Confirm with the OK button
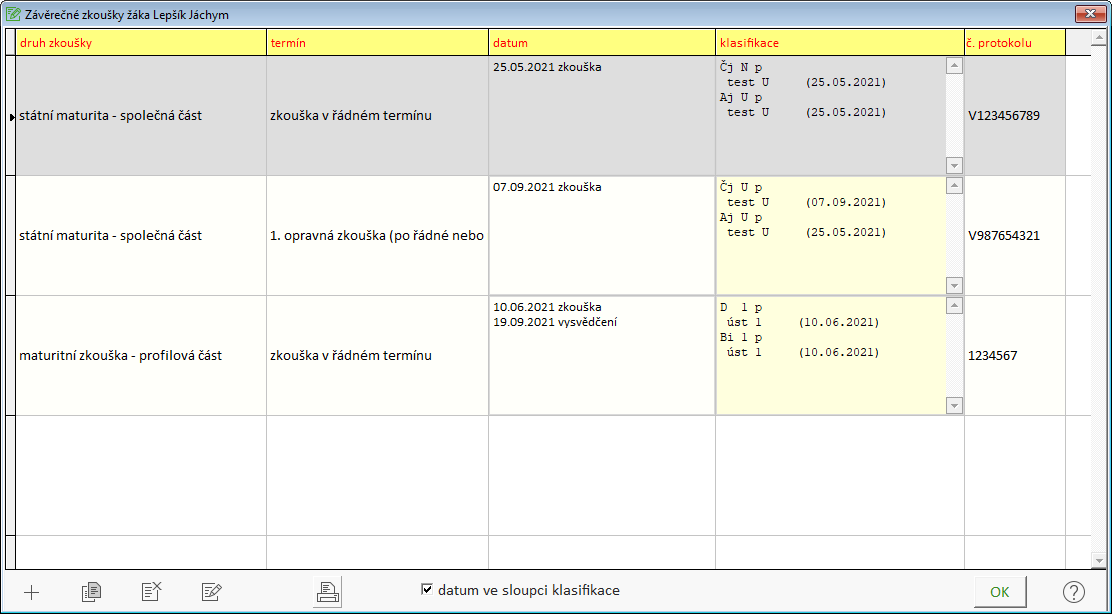This screenshot has width=1112, height=614. point(1000,592)
